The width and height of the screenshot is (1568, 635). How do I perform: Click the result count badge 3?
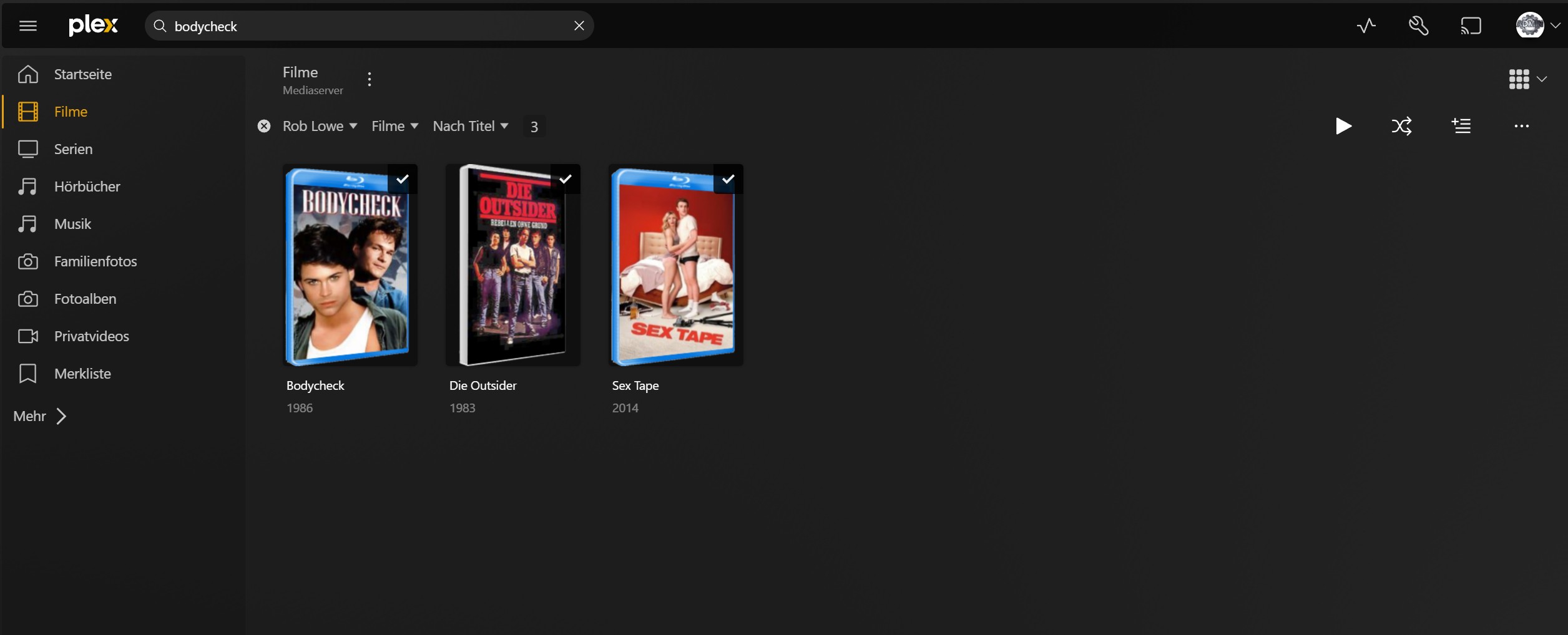click(x=534, y=127)
